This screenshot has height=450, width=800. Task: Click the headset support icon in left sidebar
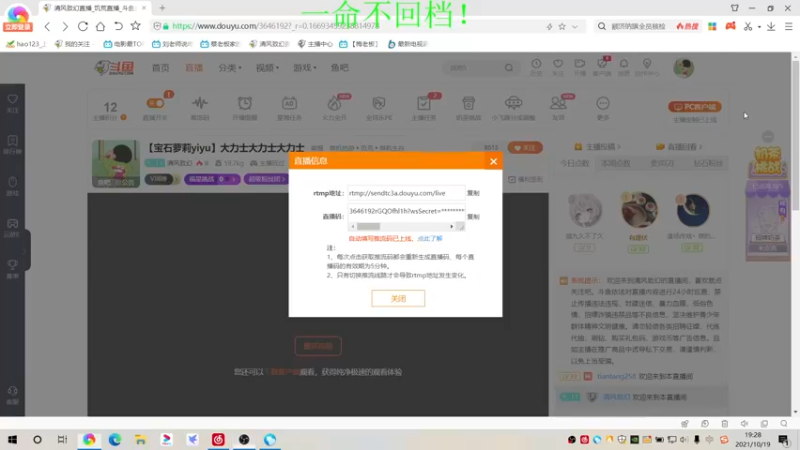(13, 391)
